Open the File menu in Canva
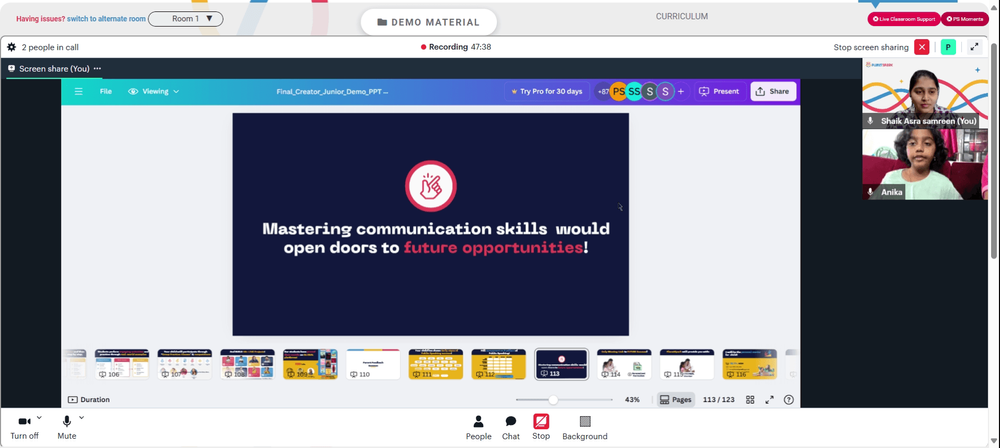This screenshot has width=1000, height=448. coord(106,91)
